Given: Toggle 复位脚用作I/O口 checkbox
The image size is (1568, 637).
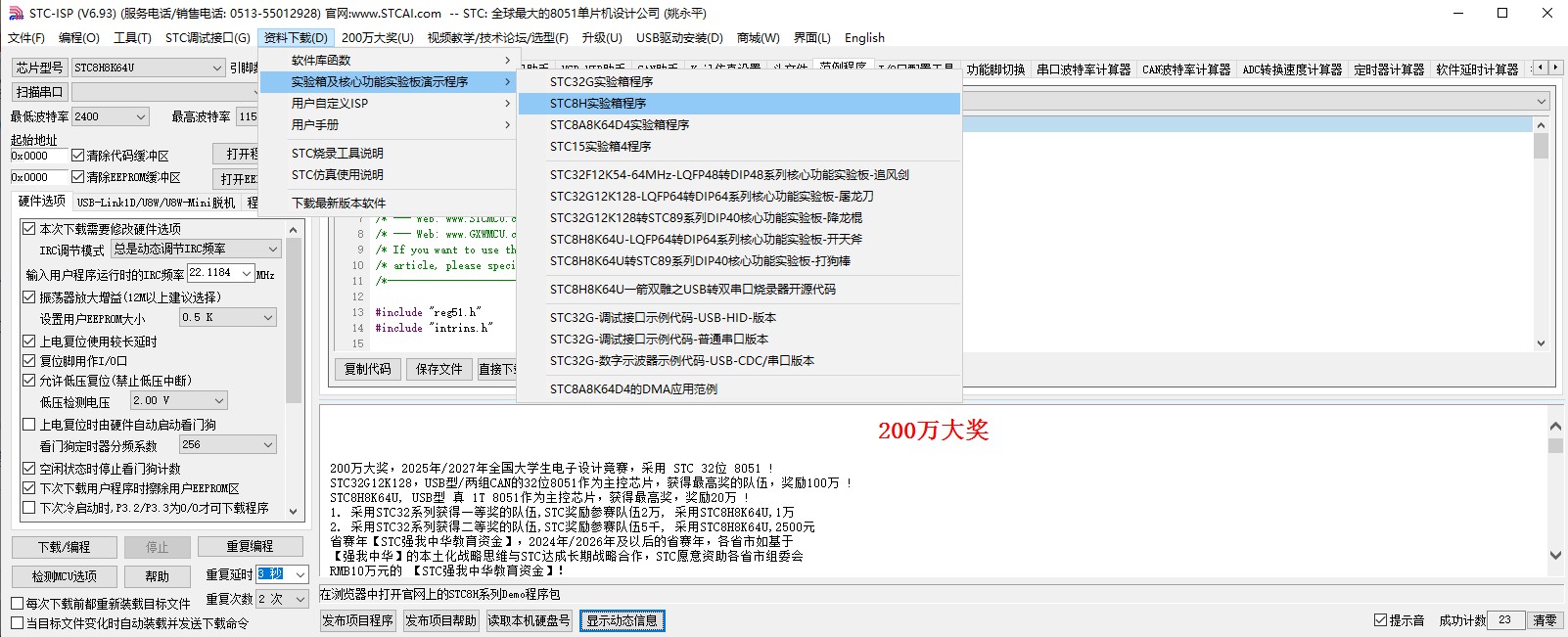Looking at the screenshot, I should [29, 361].
